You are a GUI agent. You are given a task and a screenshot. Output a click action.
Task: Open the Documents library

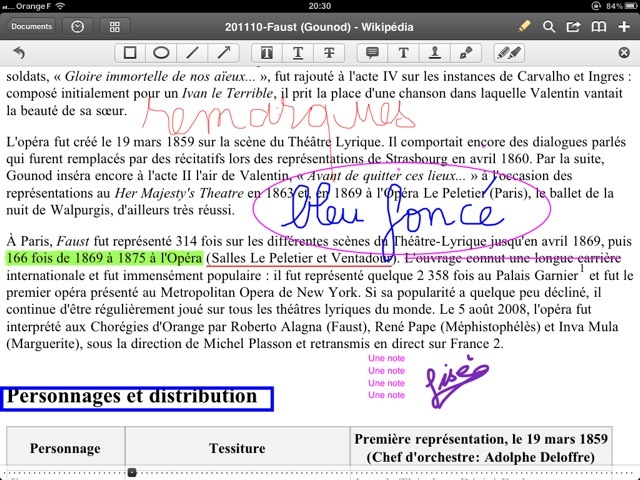coord(28,26)
